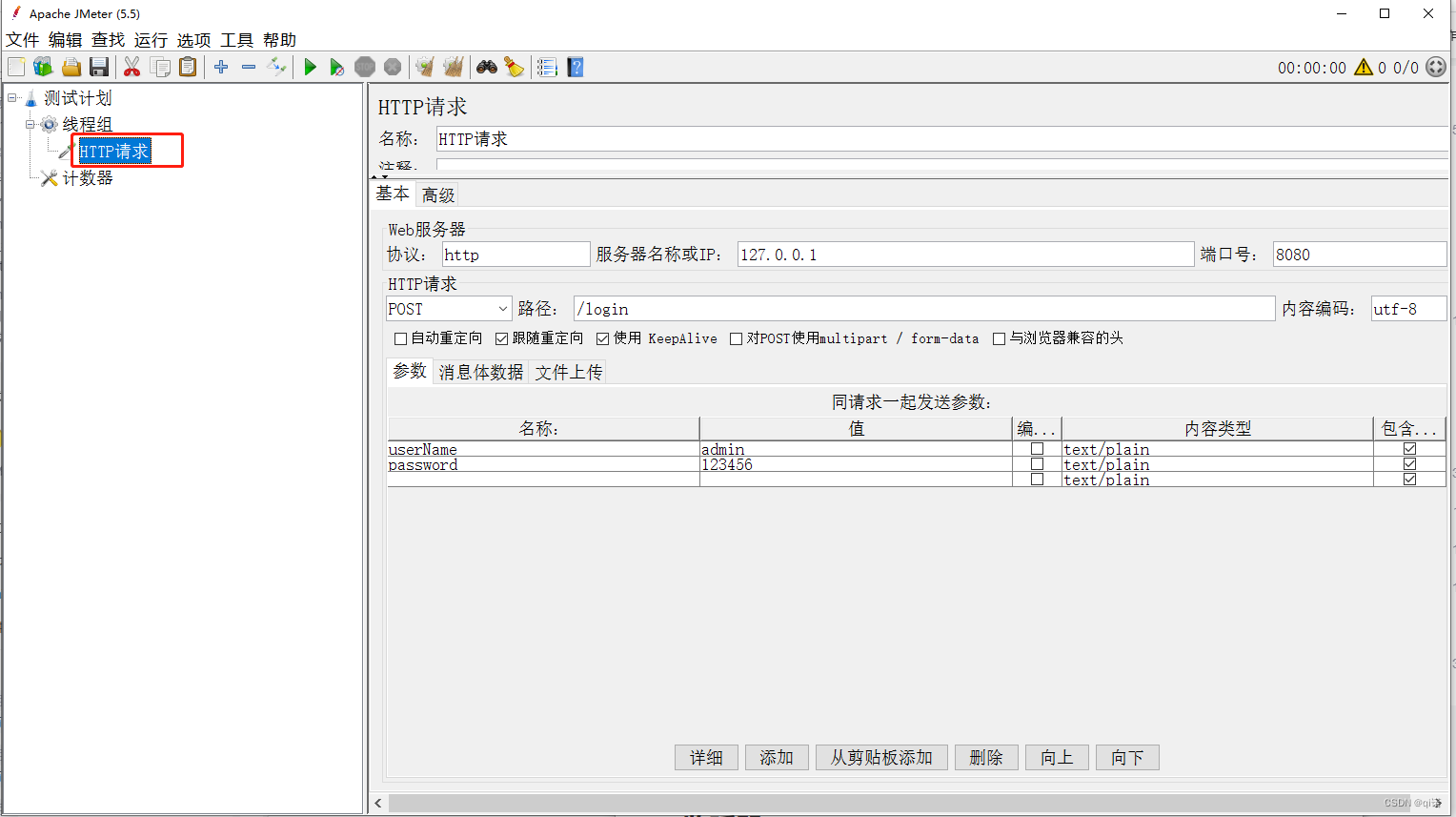Click the 路径 field containing /login

coord(924,309)
